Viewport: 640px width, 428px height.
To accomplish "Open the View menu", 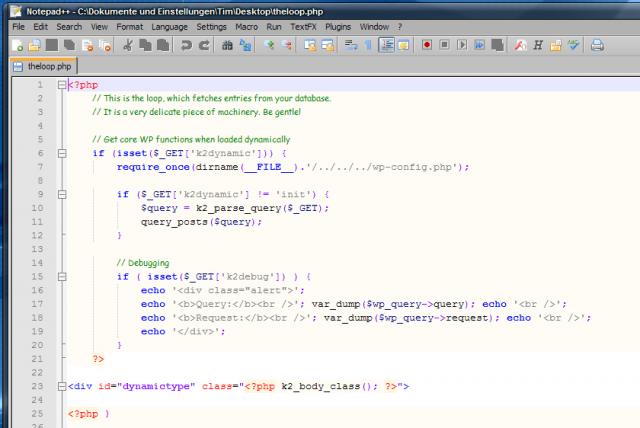I will coord(99,27).
